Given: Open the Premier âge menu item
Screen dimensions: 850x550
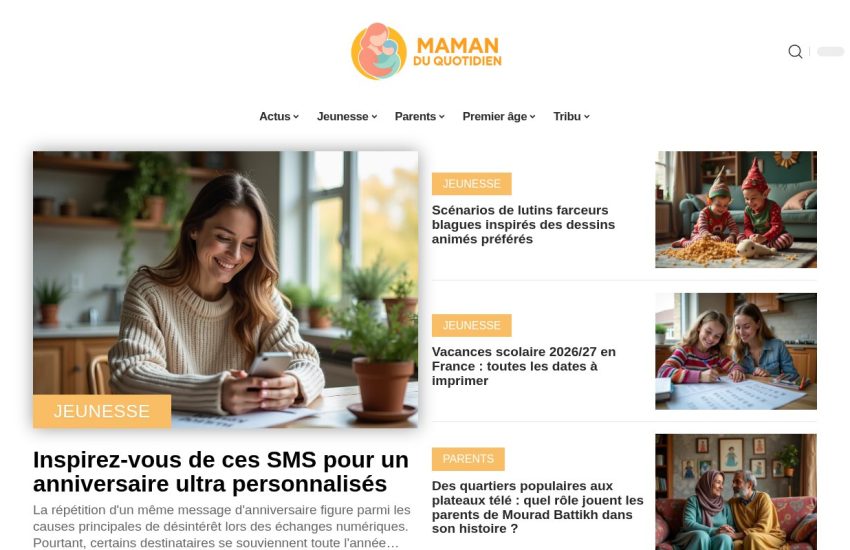Looking at the screenshot, I should pyautogui.click(x=499, y=117).
